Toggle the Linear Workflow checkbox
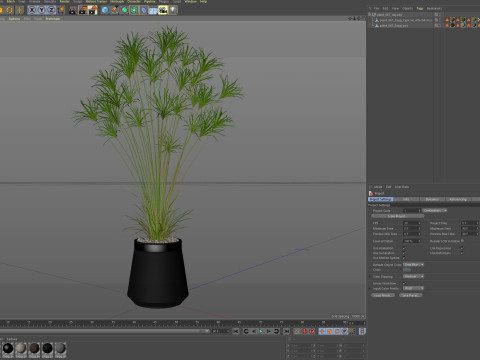 pyautogui.click(x=404, y=283)
